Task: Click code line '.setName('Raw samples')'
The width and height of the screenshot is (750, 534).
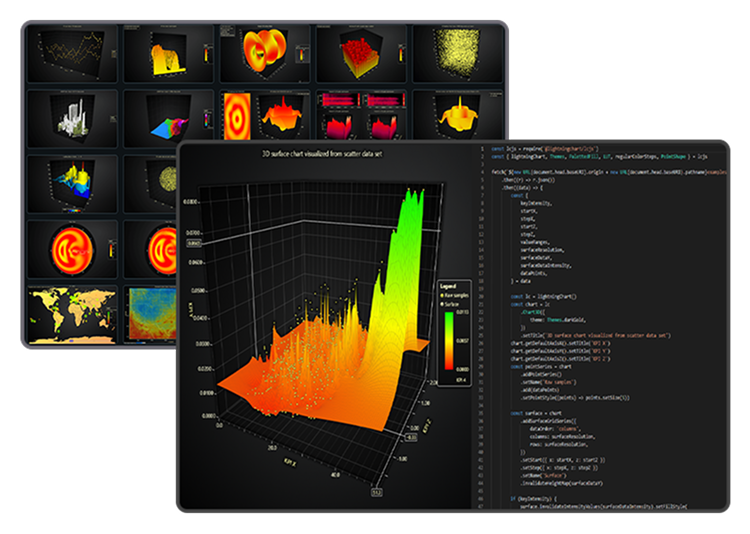Action: 548,382
